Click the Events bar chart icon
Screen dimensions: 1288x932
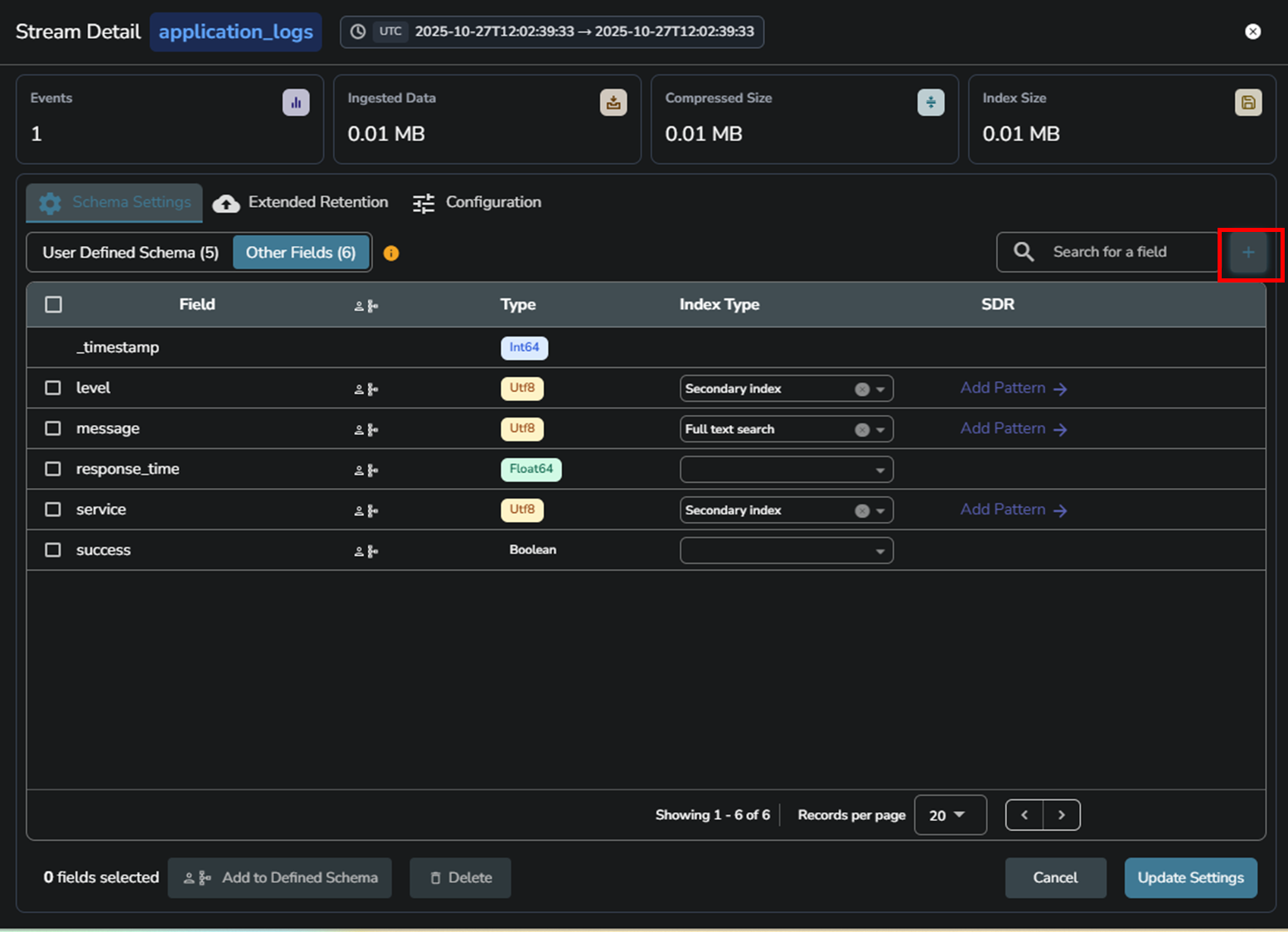[296, 103]
